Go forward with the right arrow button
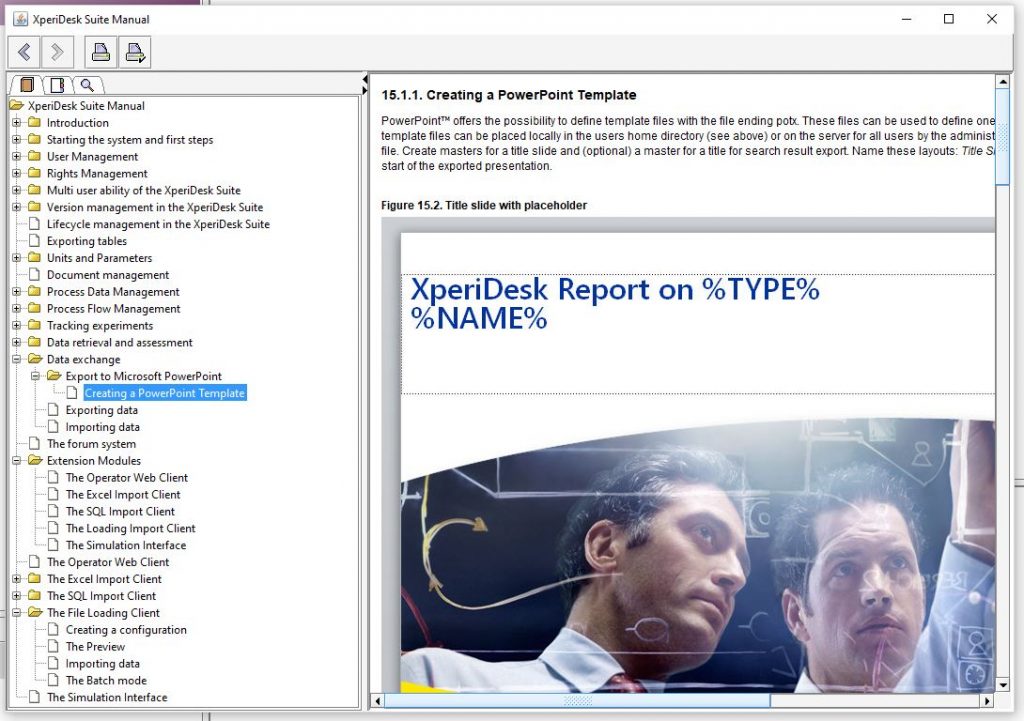Image resolution: width=1024 pixels, height=721 pixels. 57,52
